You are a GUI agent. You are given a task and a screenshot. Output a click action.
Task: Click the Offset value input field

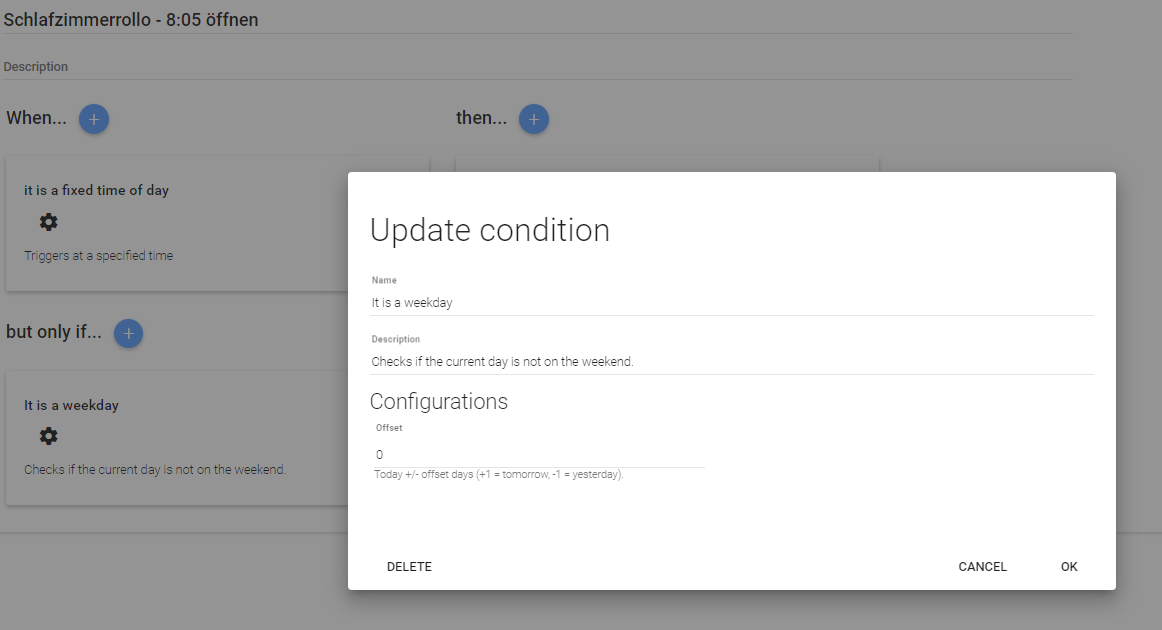tap(539, 454)
